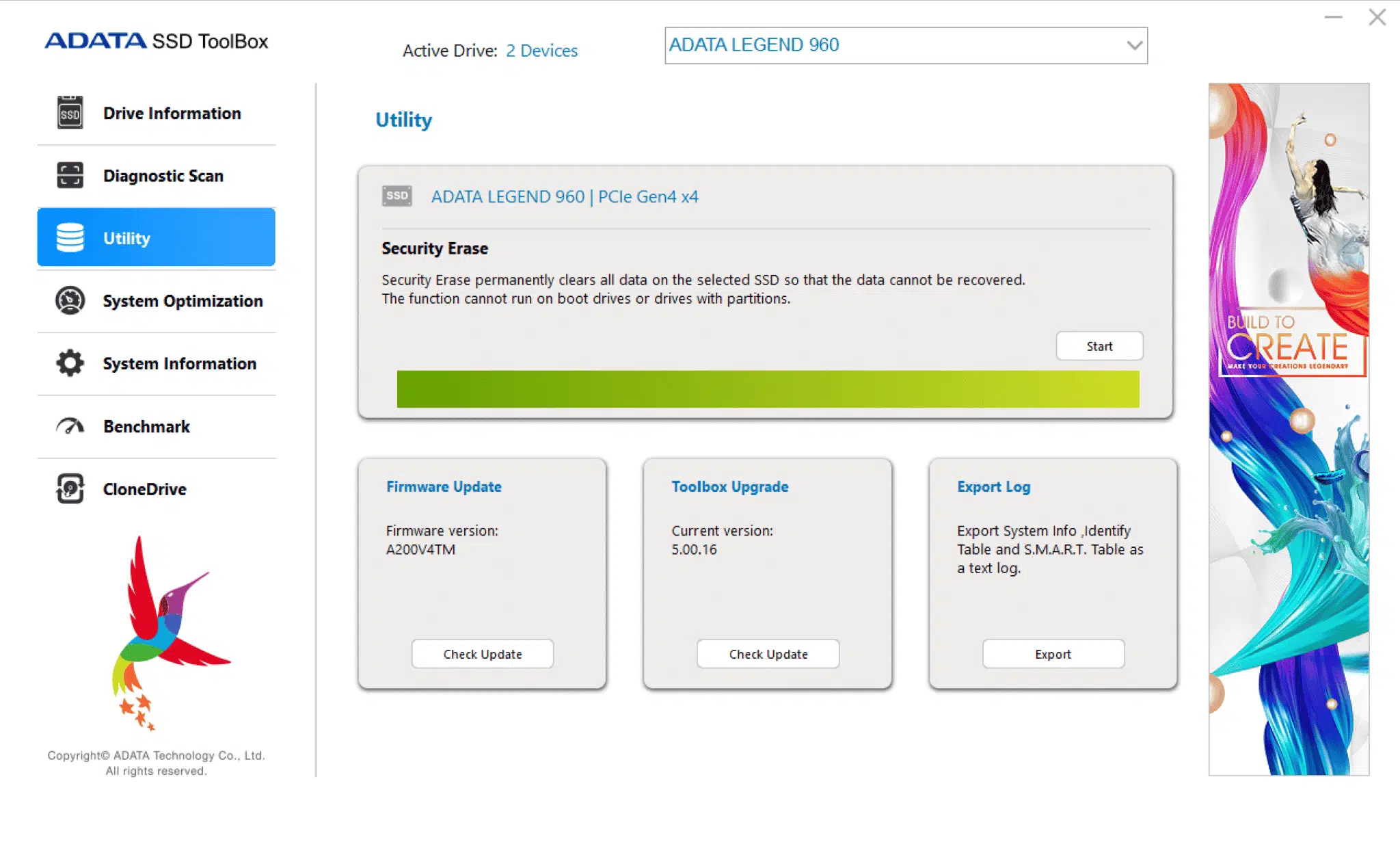Check Update for the Toolbox

pos(767,654)
